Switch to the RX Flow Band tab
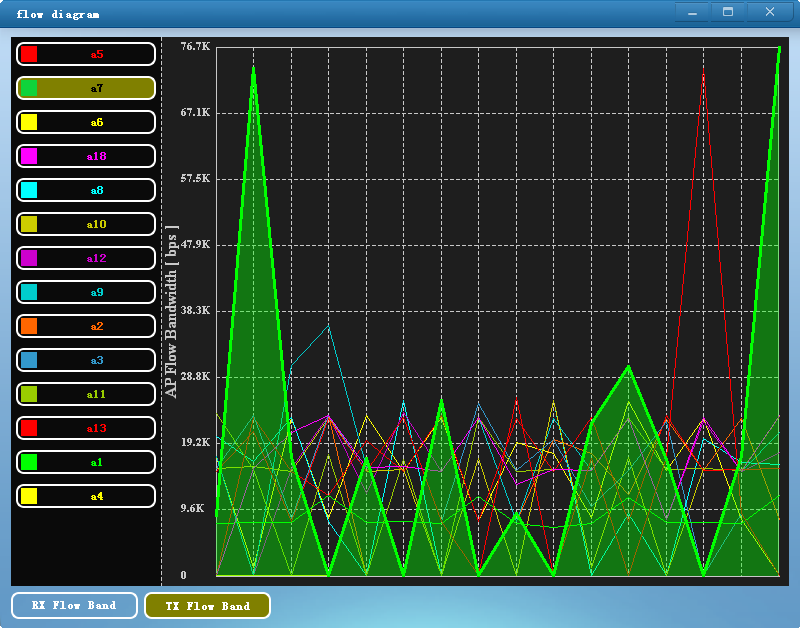Screen dimensions: 800x628 pyautogui.click(x=74, y=606)
